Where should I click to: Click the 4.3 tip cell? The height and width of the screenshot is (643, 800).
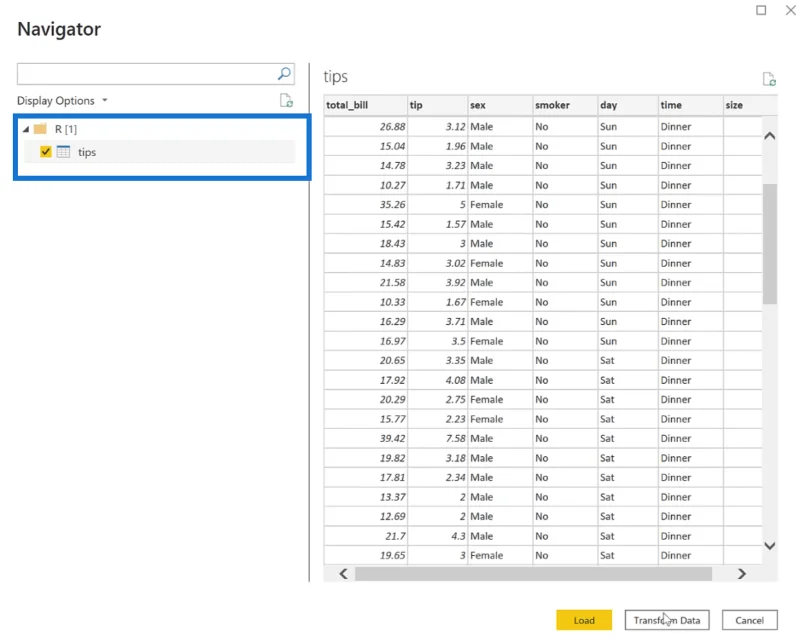point(437,536)
